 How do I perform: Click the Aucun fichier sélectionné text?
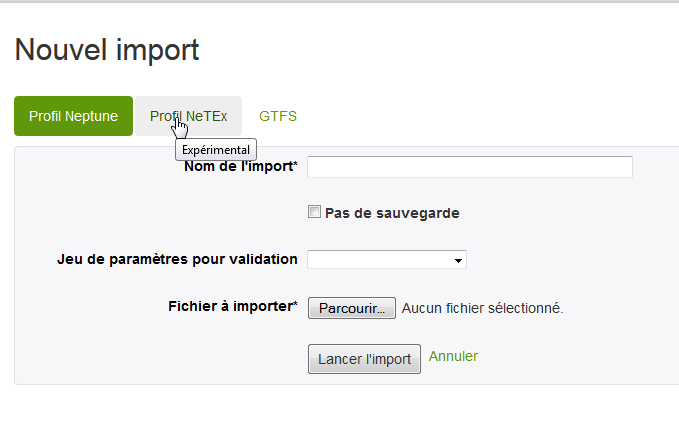point(483,308)
